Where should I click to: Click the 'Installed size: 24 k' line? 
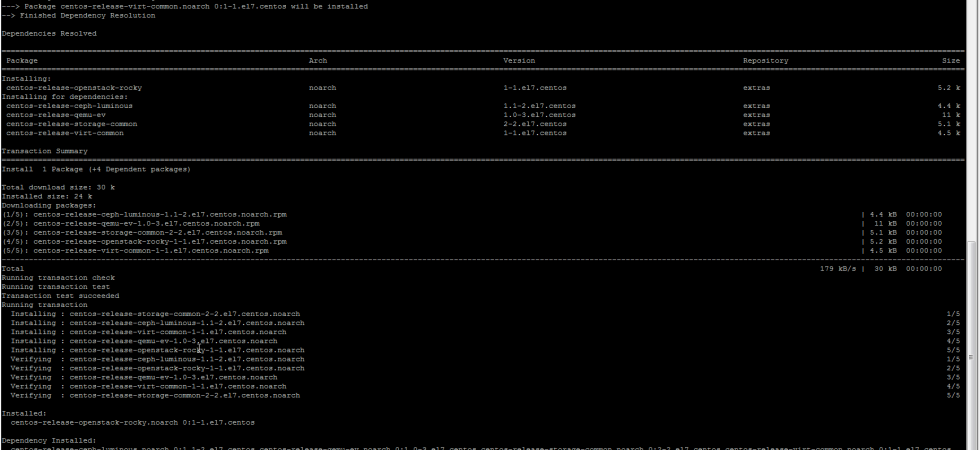pos(47,196)
